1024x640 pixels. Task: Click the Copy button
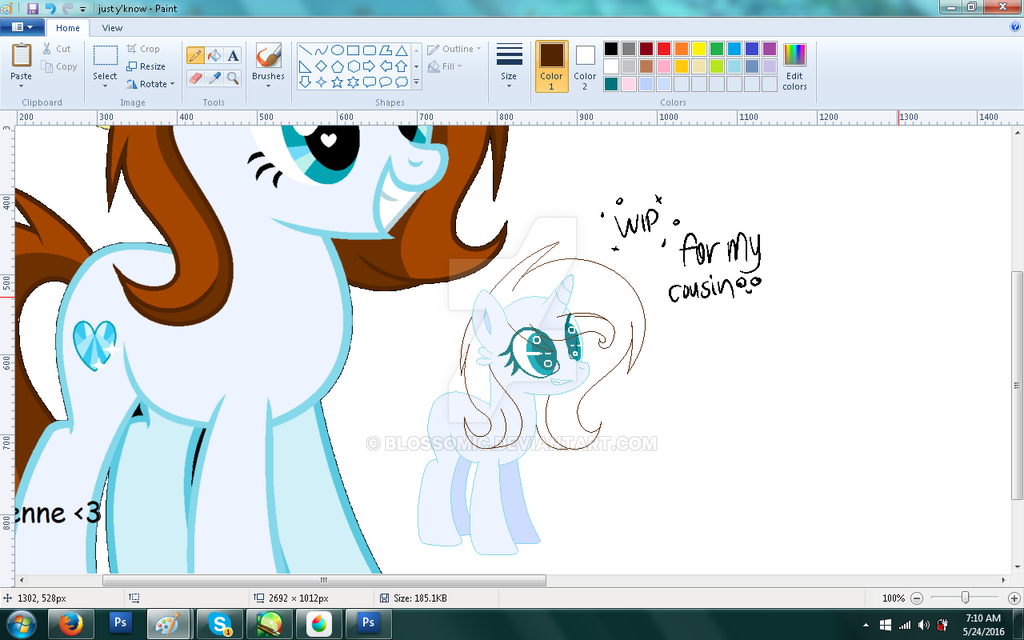(x=59, y=67)
